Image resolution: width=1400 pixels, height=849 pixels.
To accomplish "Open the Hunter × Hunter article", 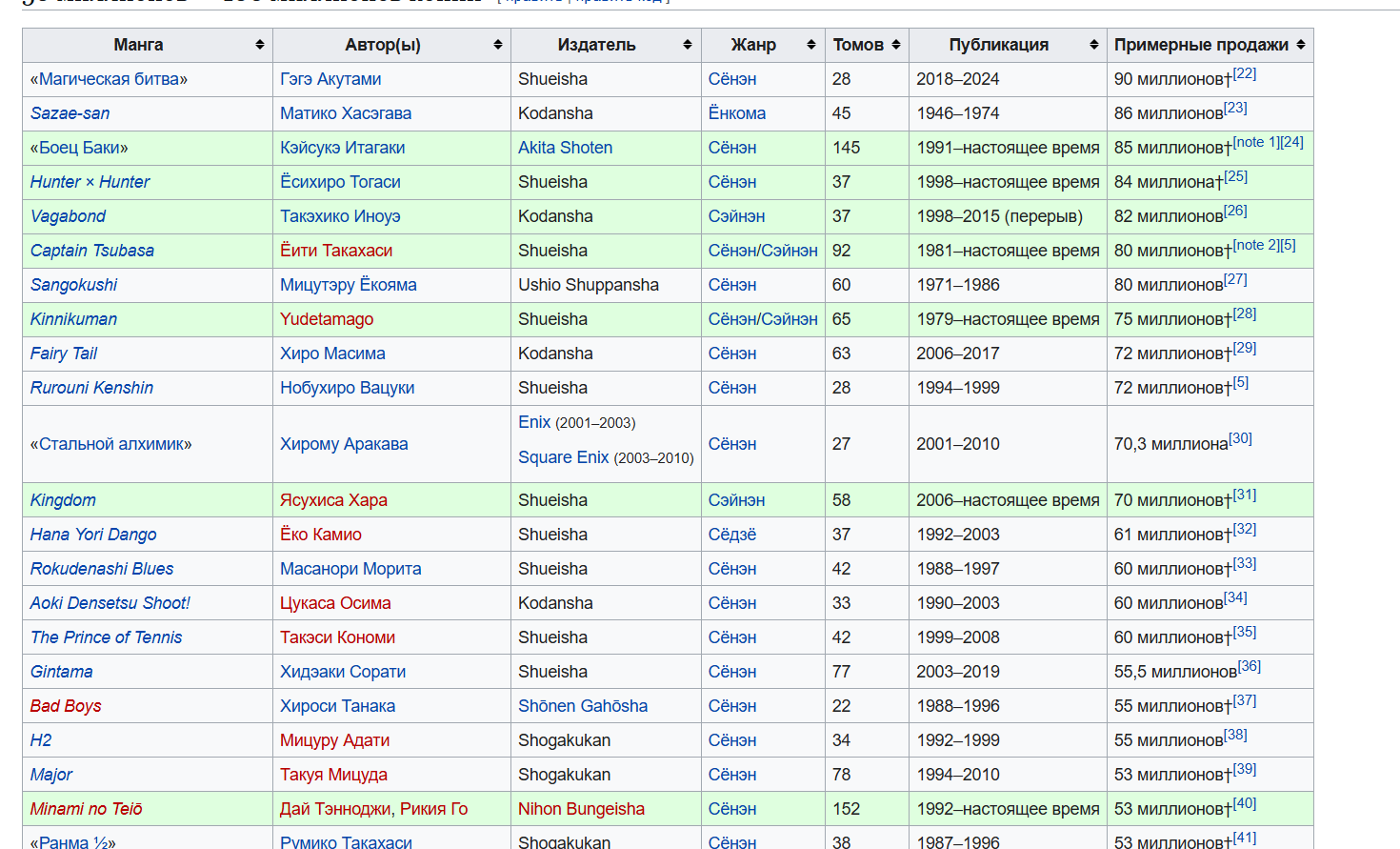I will click(x=90, y=182).
